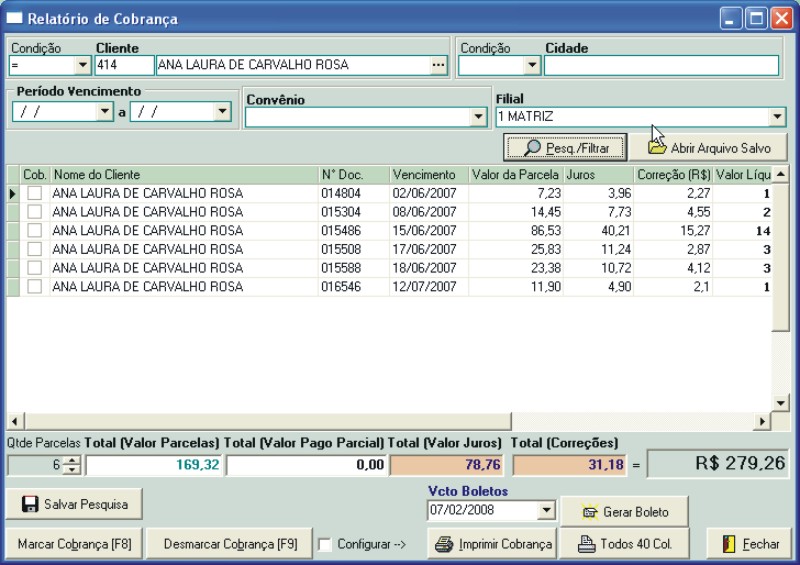800x565 pixels.
Task: Click Juros value 10,72 cell
Action: [x=599, y=268]
